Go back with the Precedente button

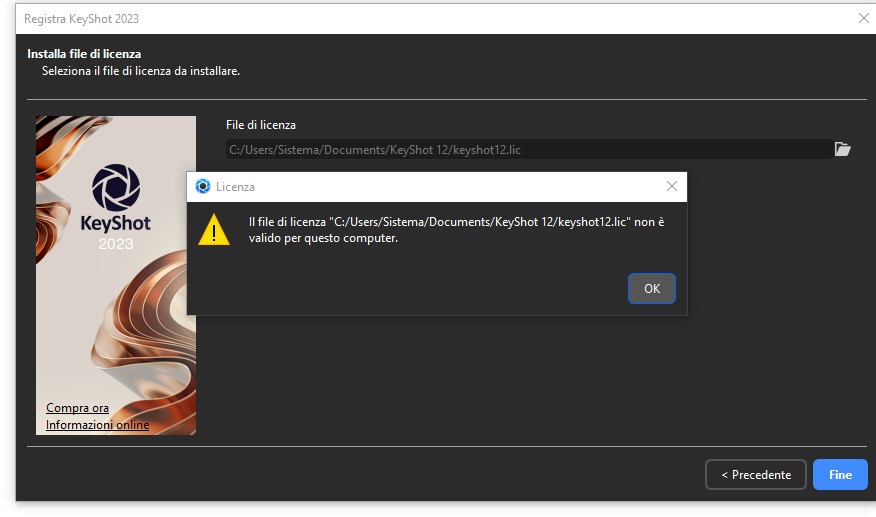click(x=755, y=475)
